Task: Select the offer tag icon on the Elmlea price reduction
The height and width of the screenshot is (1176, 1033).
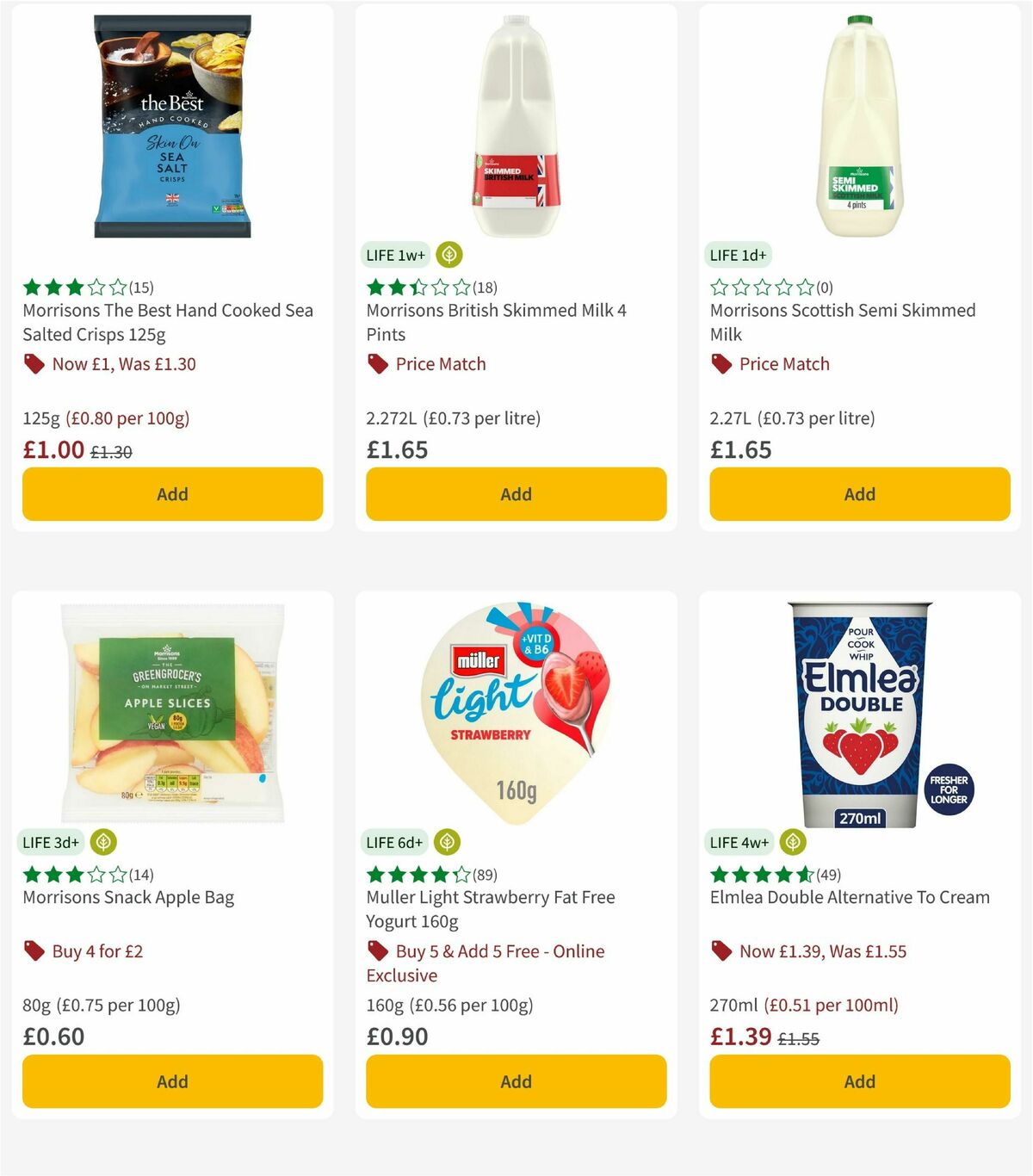Action: click(x=721, y=950)
